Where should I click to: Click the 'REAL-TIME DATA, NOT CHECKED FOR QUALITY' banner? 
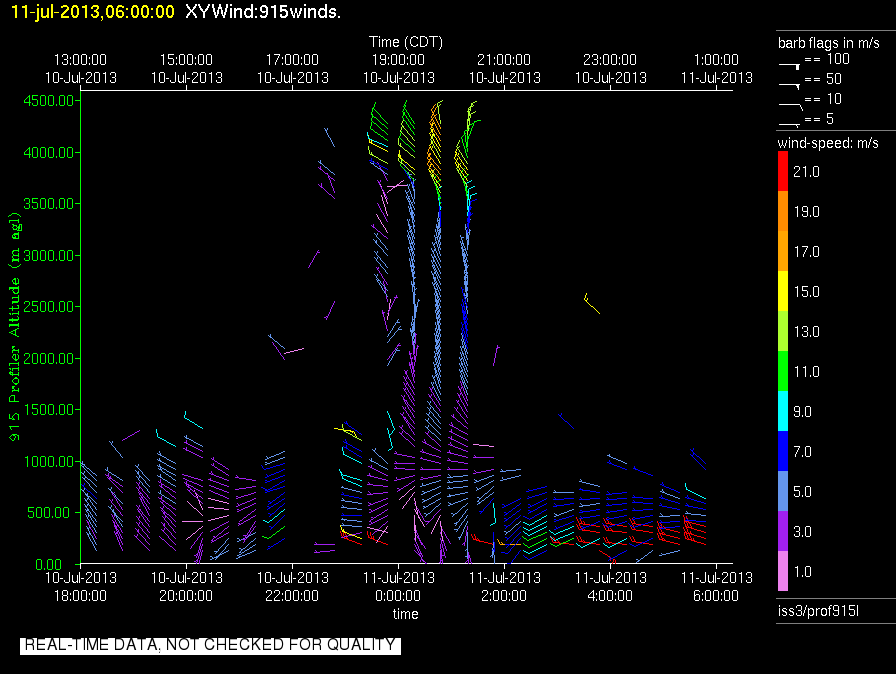point(210,645)
